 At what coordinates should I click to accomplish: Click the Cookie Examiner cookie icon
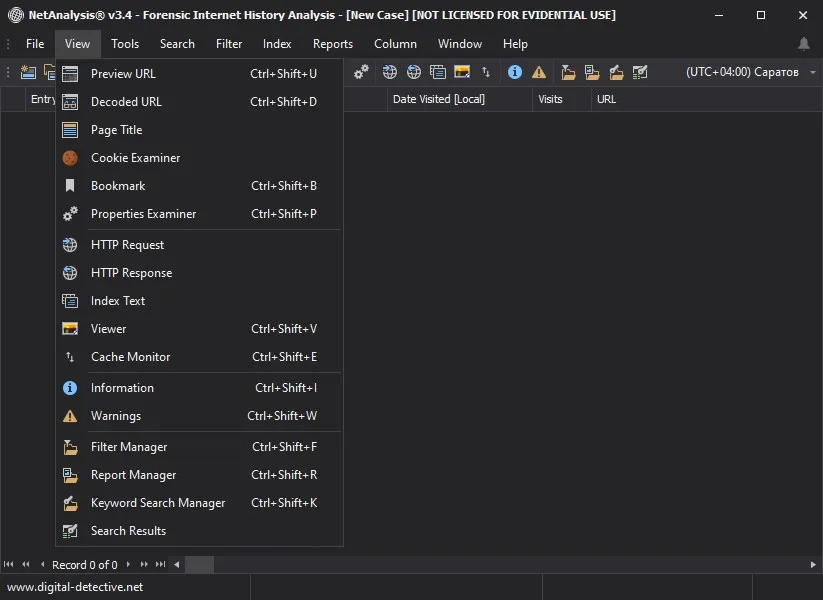pyautogui.click(x=70, y=158)
